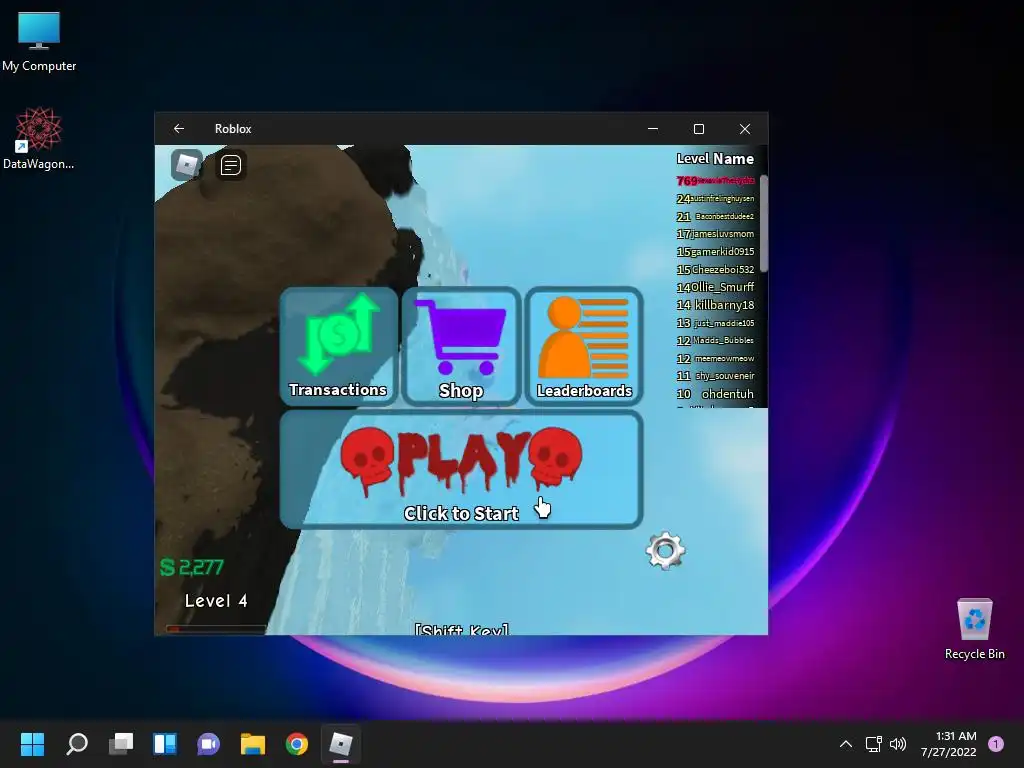The image size is (1024, 768).
Task: Open taskbar Search magnifier
Action: point(77,744)
